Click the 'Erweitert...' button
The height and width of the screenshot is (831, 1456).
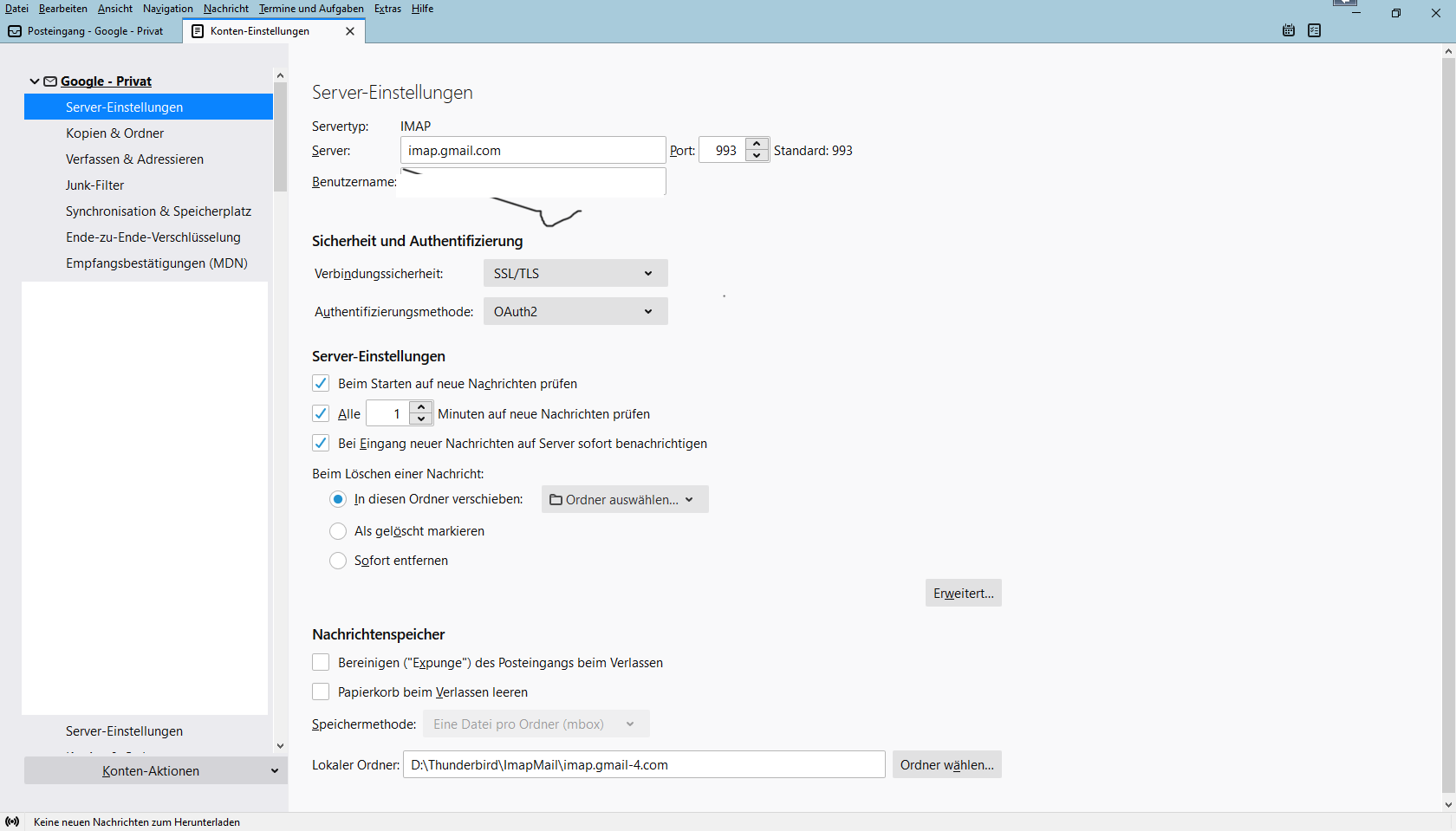[964, 593]
